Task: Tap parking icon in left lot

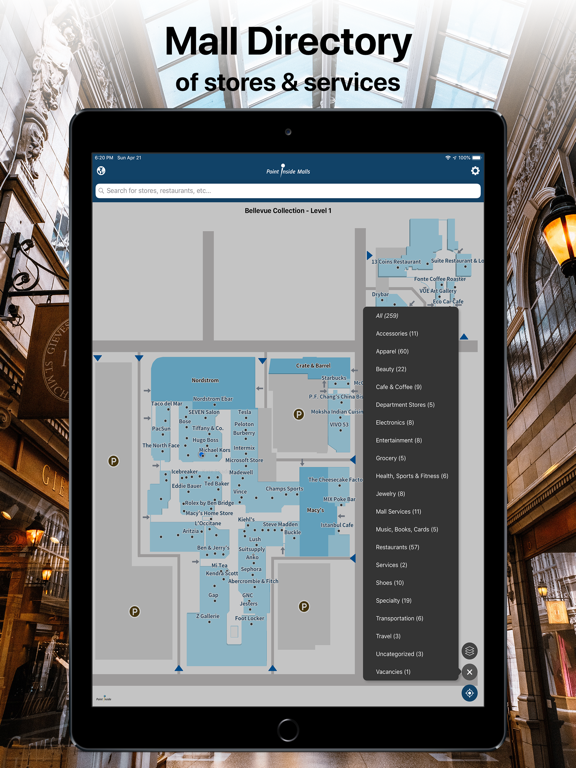Action: click(113, 461)
